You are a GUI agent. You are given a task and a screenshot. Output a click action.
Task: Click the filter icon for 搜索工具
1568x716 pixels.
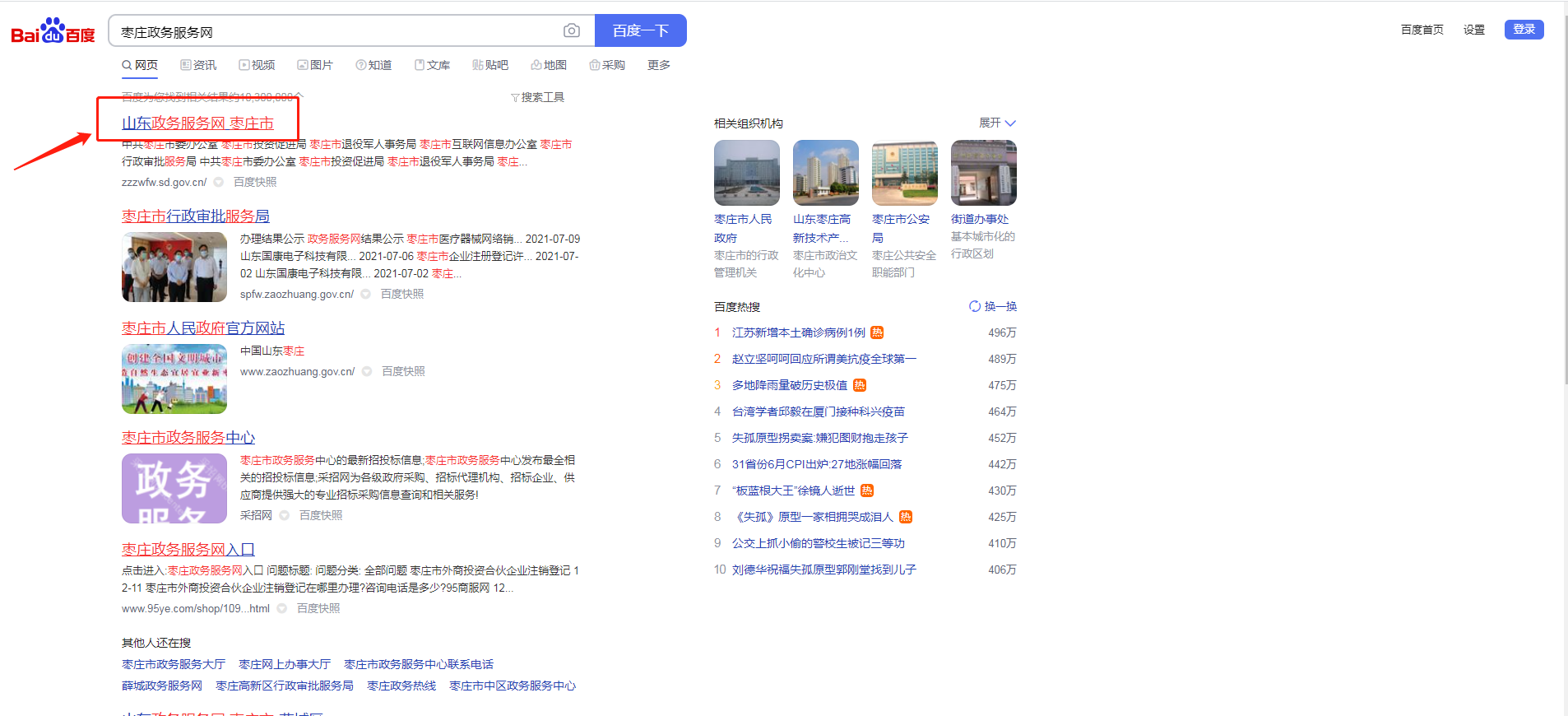[515, 98]
